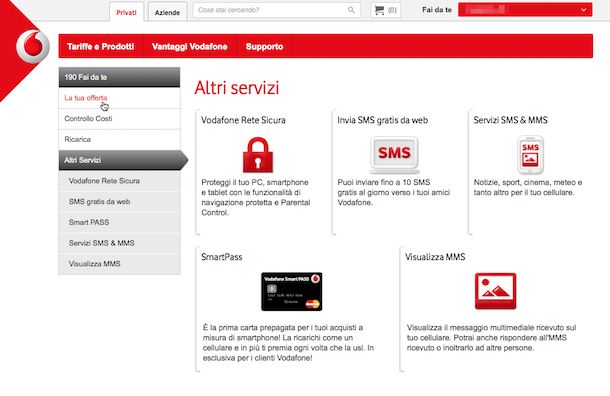Viewport: 610px width, 396px height.
Task: Open the Tariffe e Prodotti menu
Action: pos(101,46)
